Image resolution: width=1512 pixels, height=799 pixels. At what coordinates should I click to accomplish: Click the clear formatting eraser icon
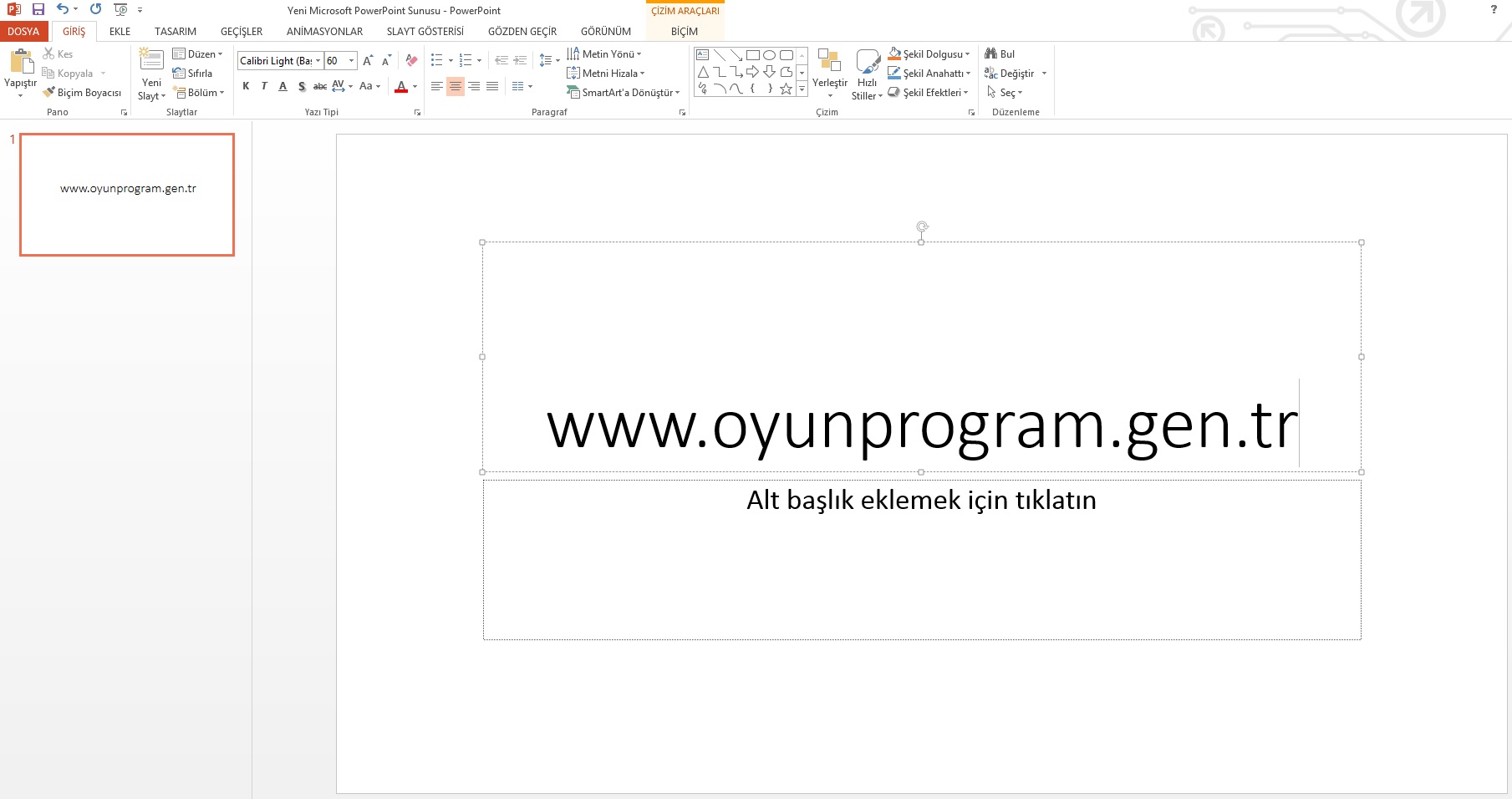[411, 60]
